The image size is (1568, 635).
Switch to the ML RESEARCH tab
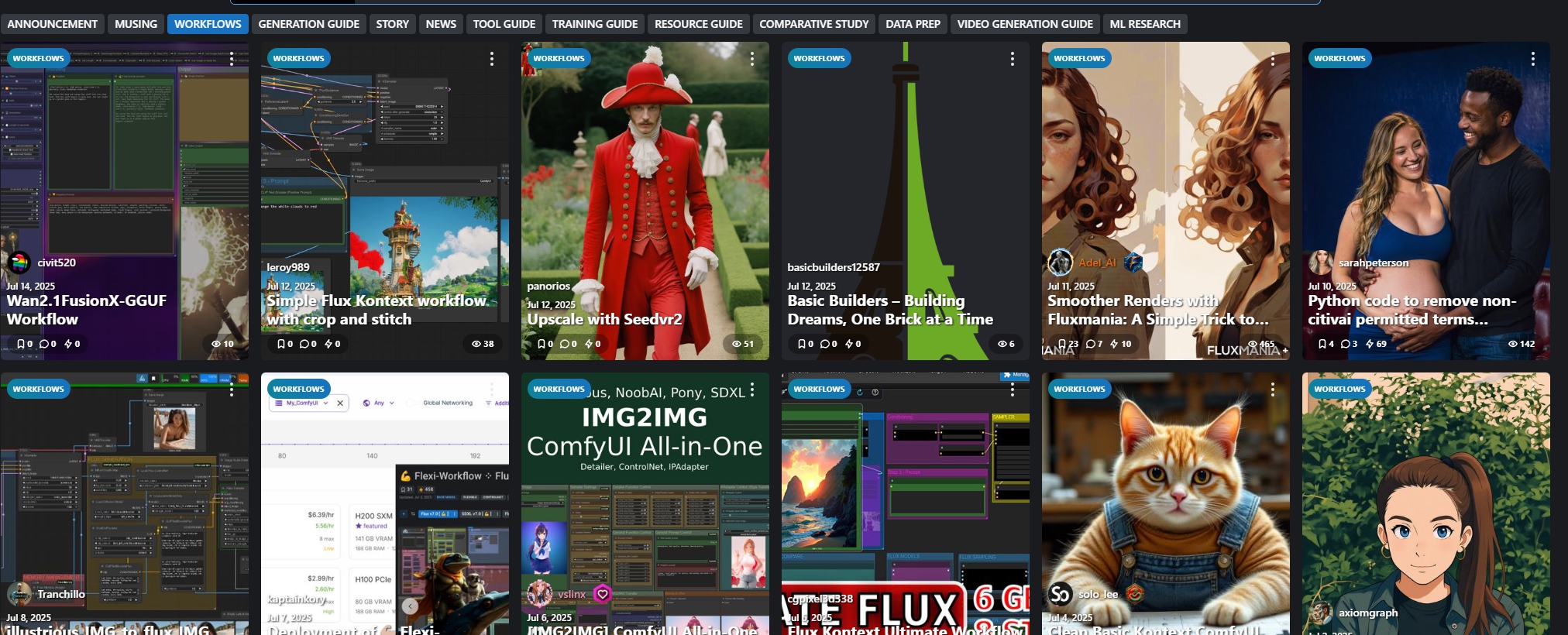(x=1145, y=24)
